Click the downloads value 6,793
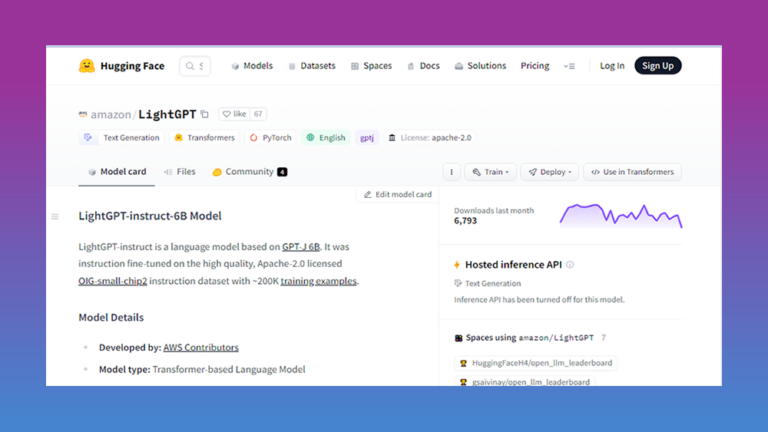The width and height of the screenshot is (768, 432). pyautogui.click(x=465, y=221)
